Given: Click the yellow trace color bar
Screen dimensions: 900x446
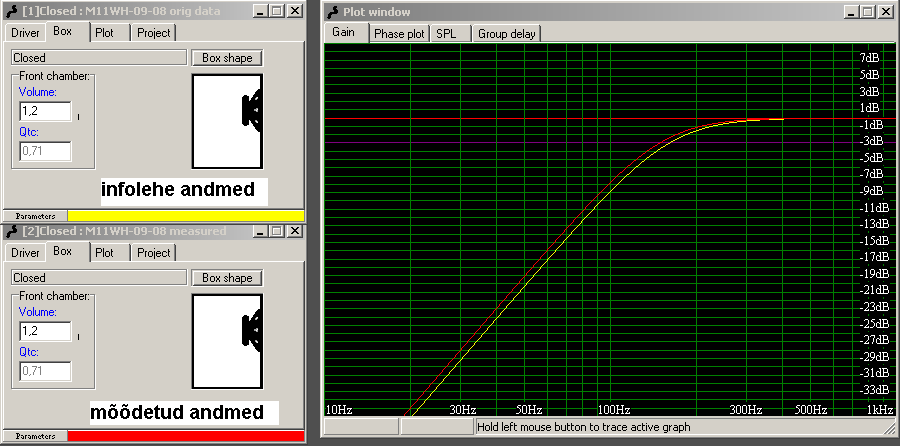Looking at the screenshot, I should click(185, 215).
